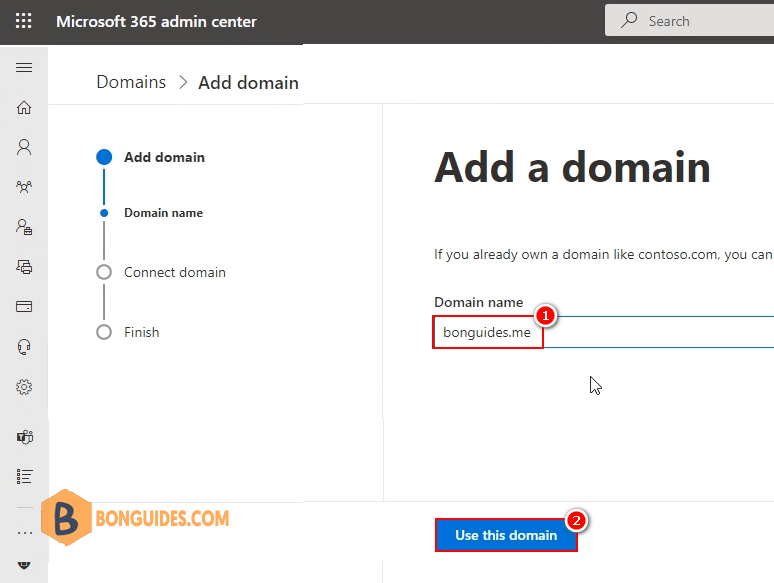The image size is (774, 583).
Task: Collapse navigation menu with hamburger icon
Action: point(24,68)
